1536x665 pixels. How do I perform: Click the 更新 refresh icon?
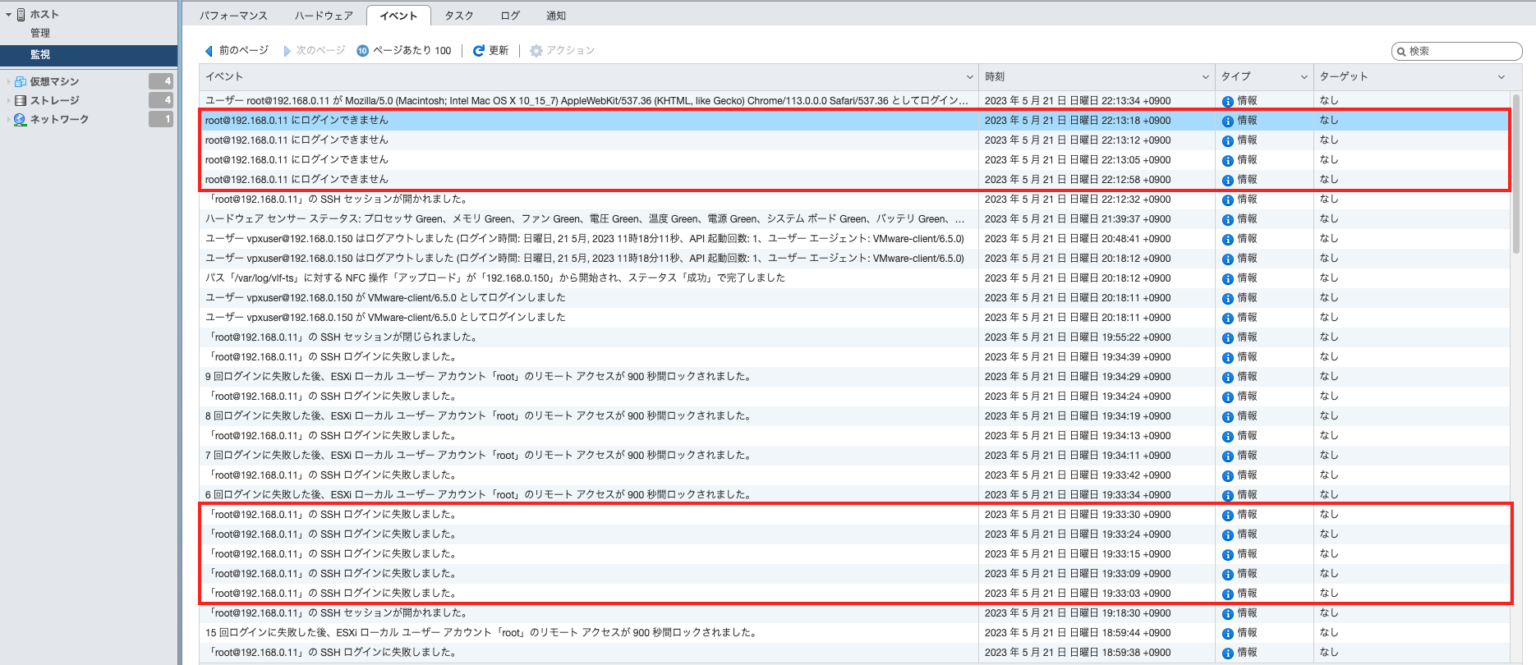coord(479,49)
